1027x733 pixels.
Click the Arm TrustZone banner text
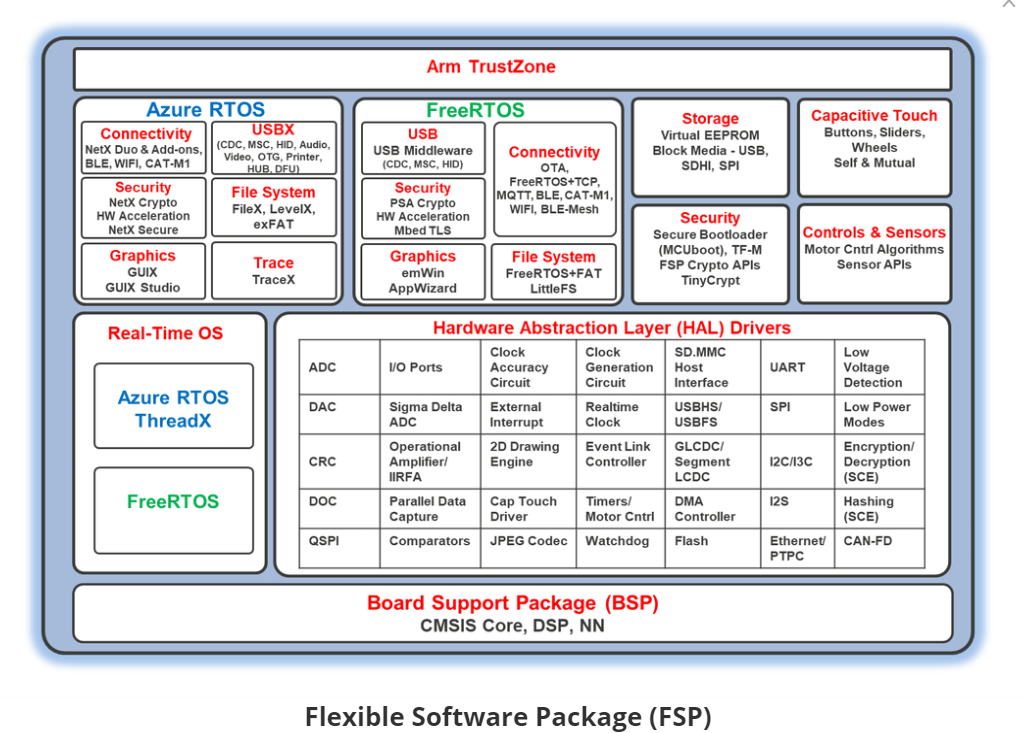[491, 67]
